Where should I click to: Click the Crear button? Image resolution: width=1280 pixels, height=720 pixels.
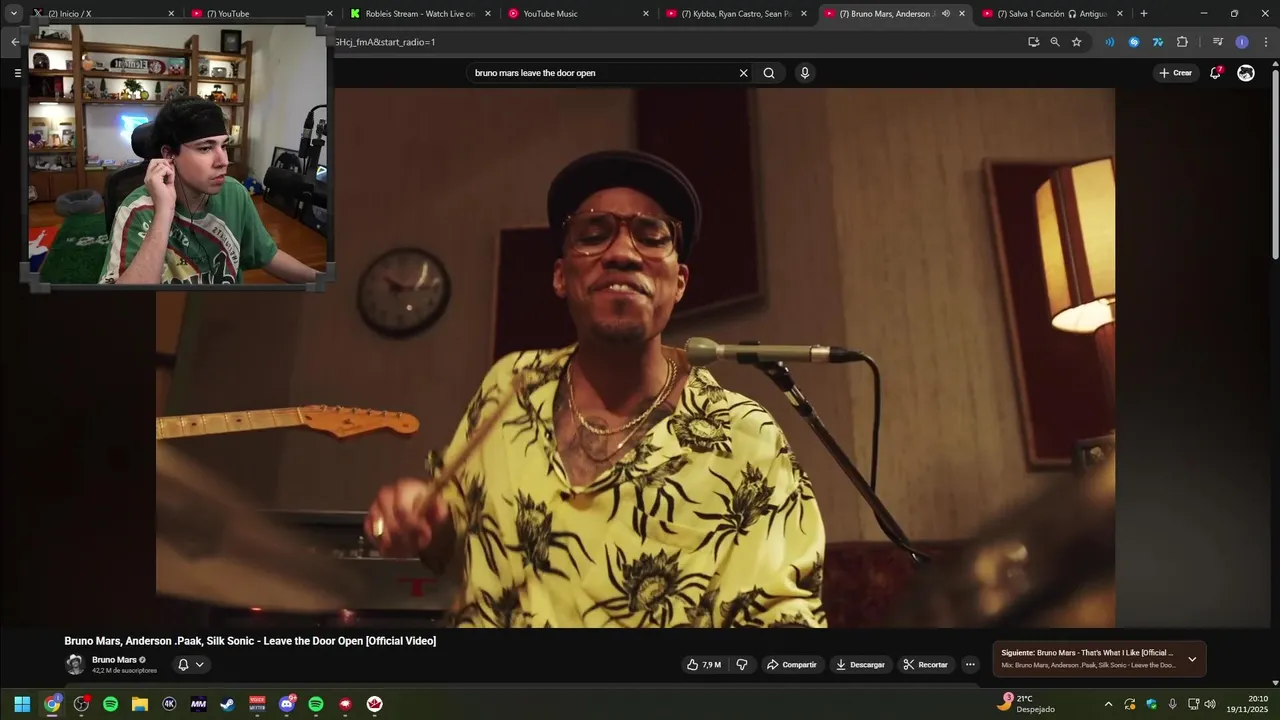(1175, 73)
